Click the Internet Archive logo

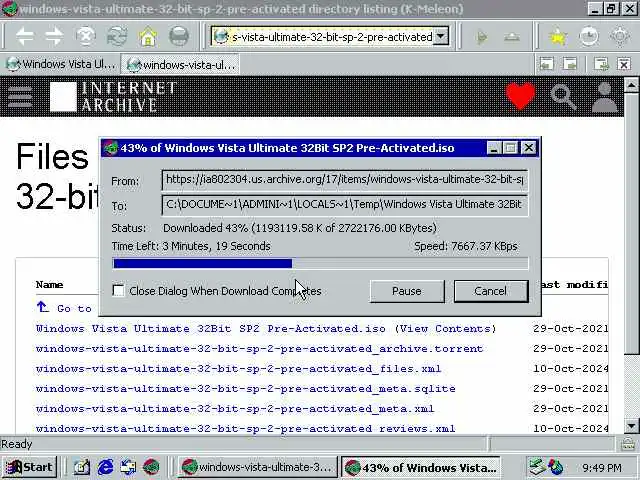pos(113,97)
